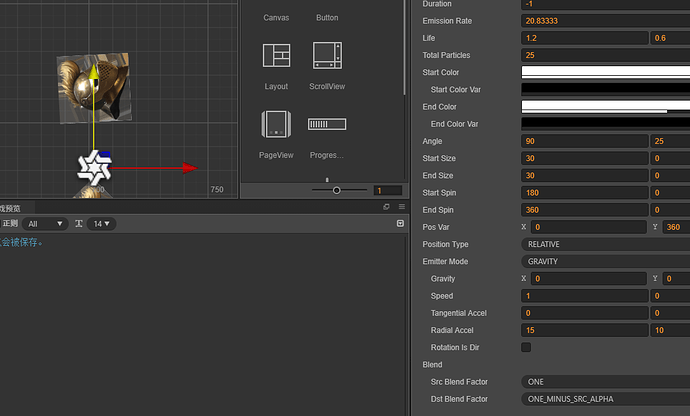The width and height of the screenshot is (690, 416).
Task: Select the ScrollView node icon
Action: point(327,57)
